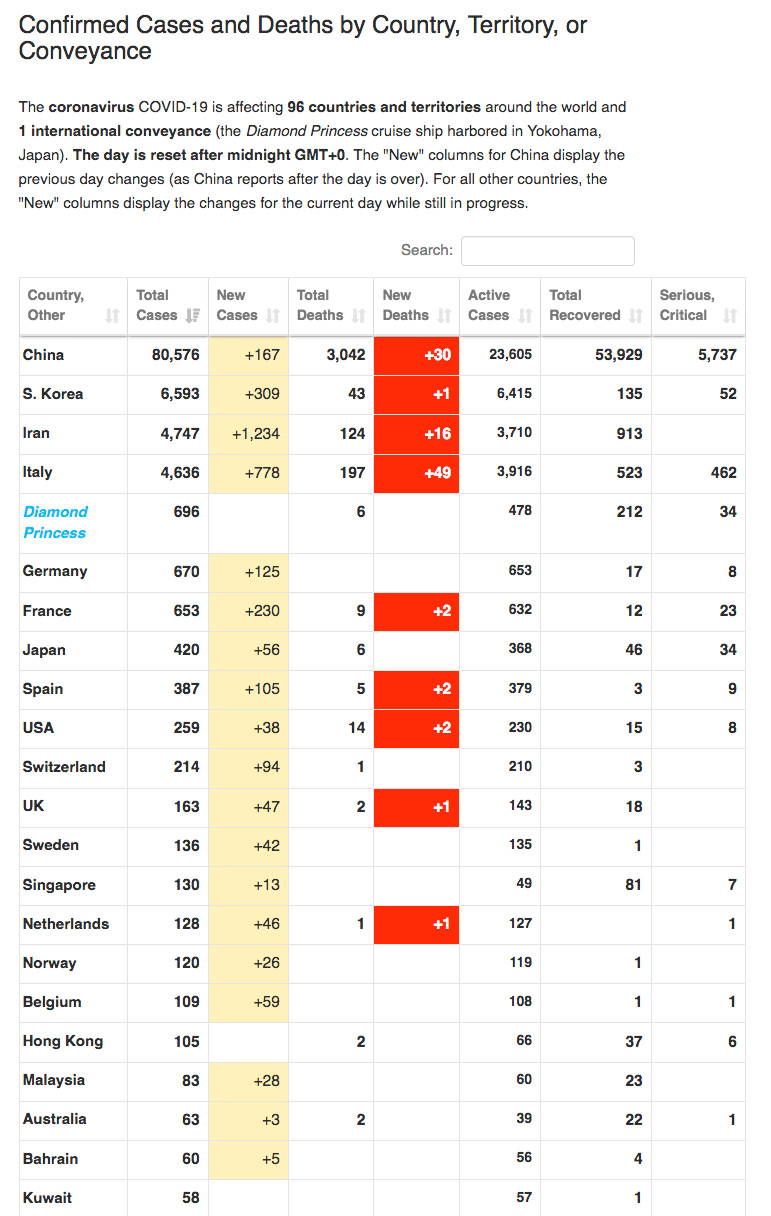
Task: Select the UK row name
Action: point(34,806)
